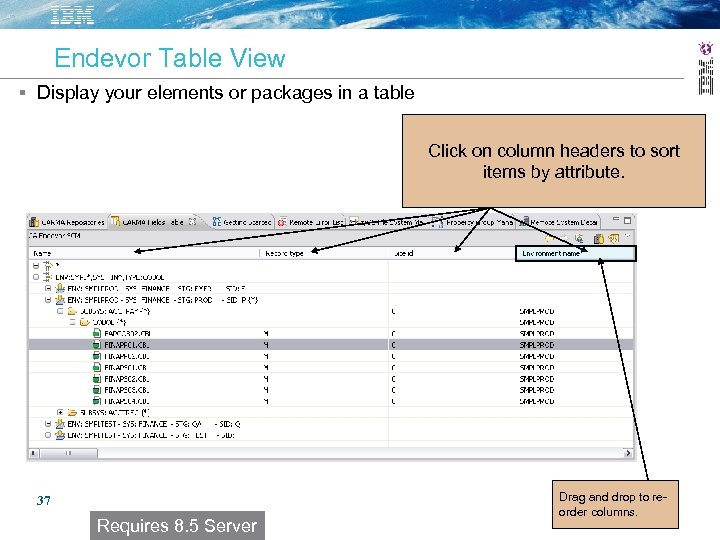Select the FINAPS01.CBL element
Image resolution: width=720 pixels, height=540 pixels.
(125, 367)
